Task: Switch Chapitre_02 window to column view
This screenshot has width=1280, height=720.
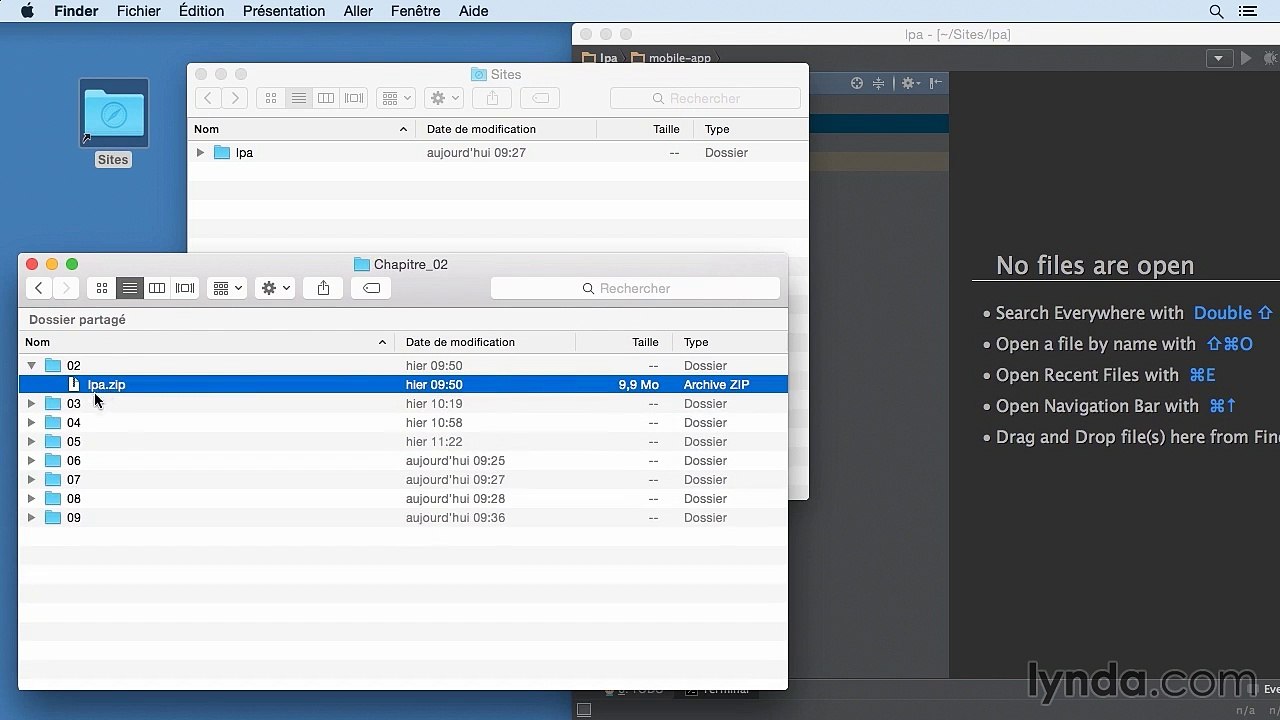Action: tap(157, 288)
